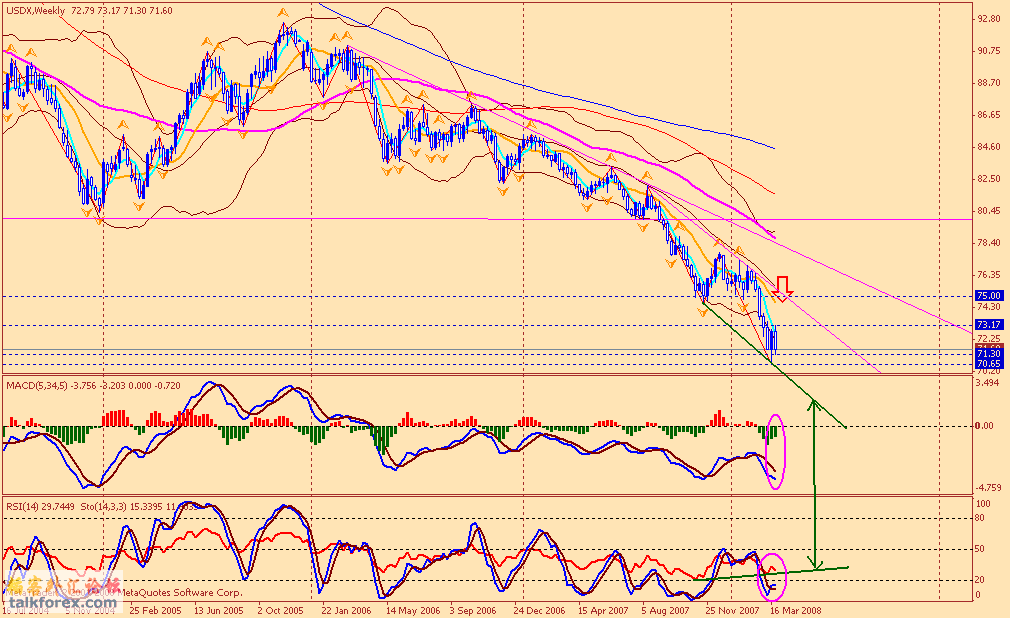Click the -4.759 MACD scale value
Screen dimensions: 1010x618
point(988,488)
